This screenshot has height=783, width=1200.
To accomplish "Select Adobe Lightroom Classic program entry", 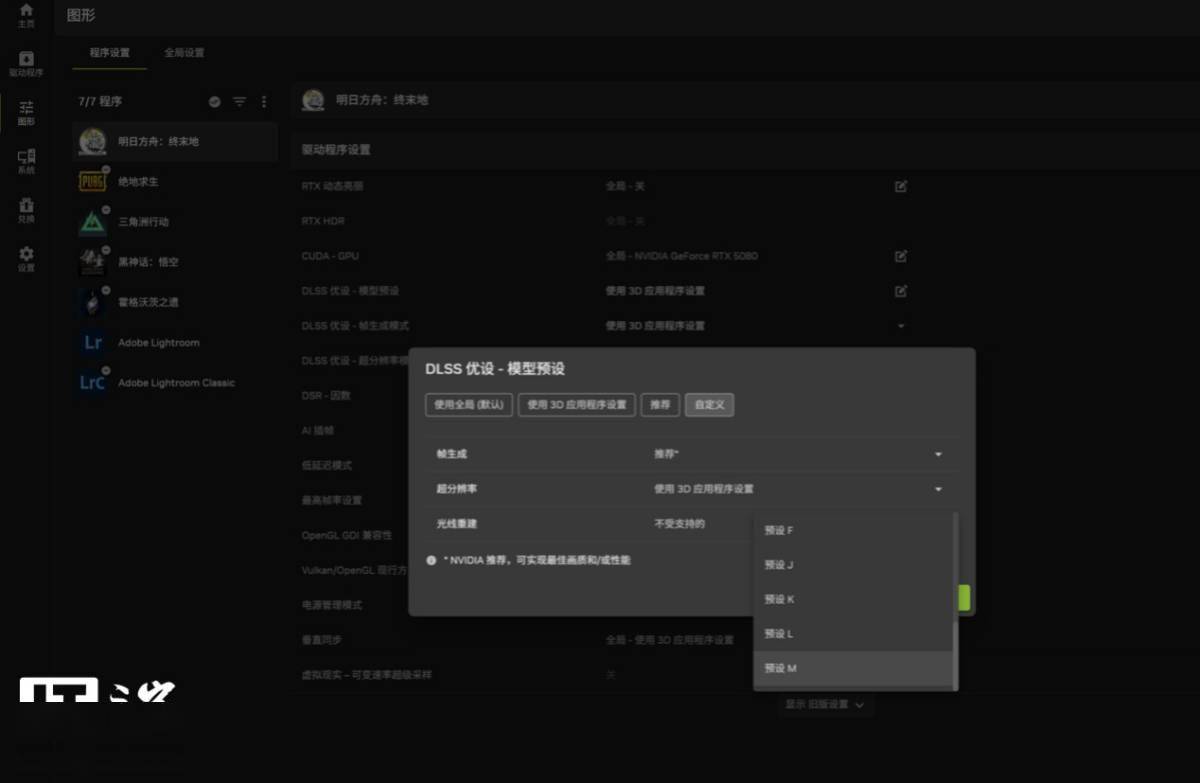I will [x=176, y=383].
